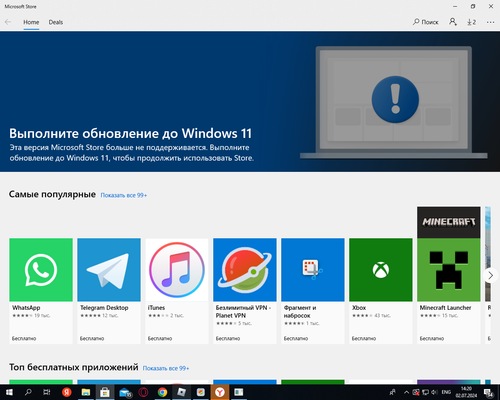Open the iTunes app tile
This screenshot has height=400, width=500.
(x=177, y=291)
